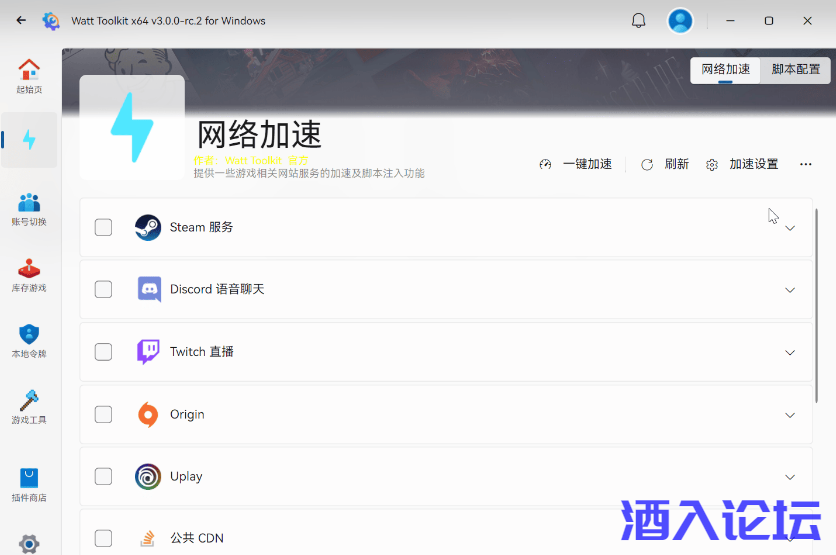Open 库存游戏 game library icon
Screen dimensions: 836x555
click(x=29, y=275)
